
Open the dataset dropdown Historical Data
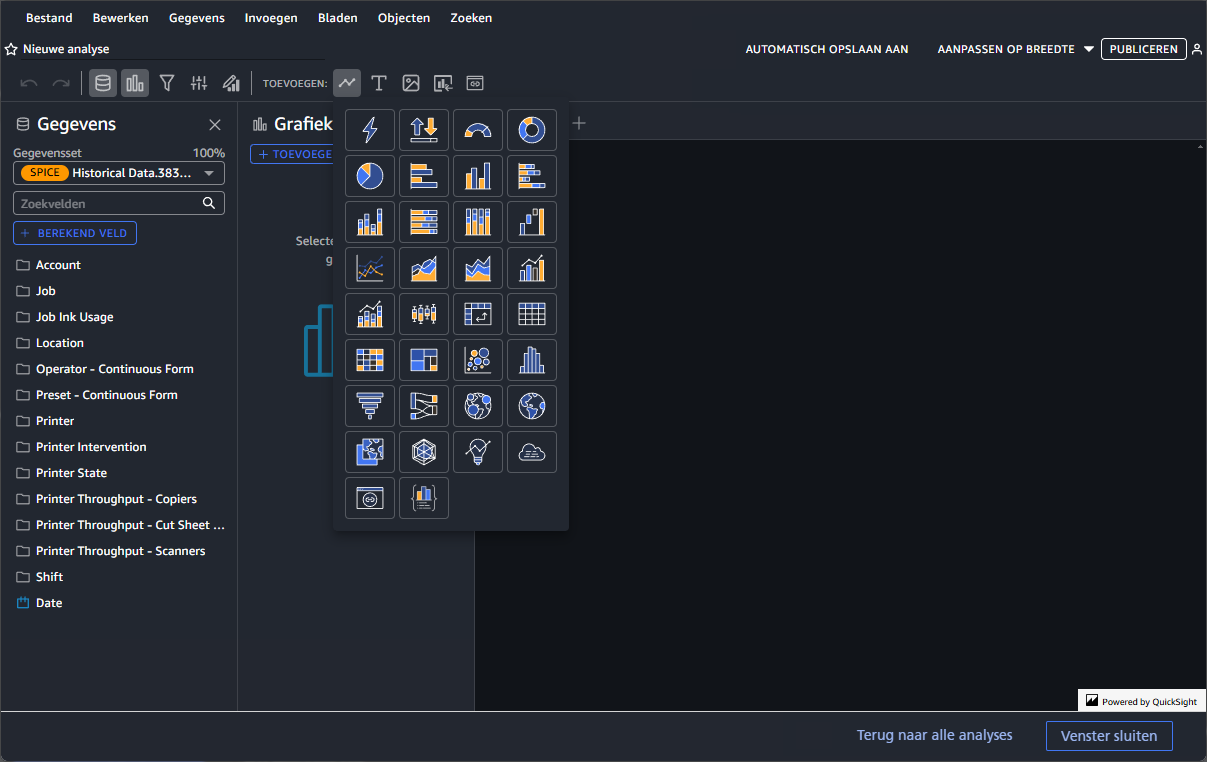pyautogui.click(x=119, y=173)
